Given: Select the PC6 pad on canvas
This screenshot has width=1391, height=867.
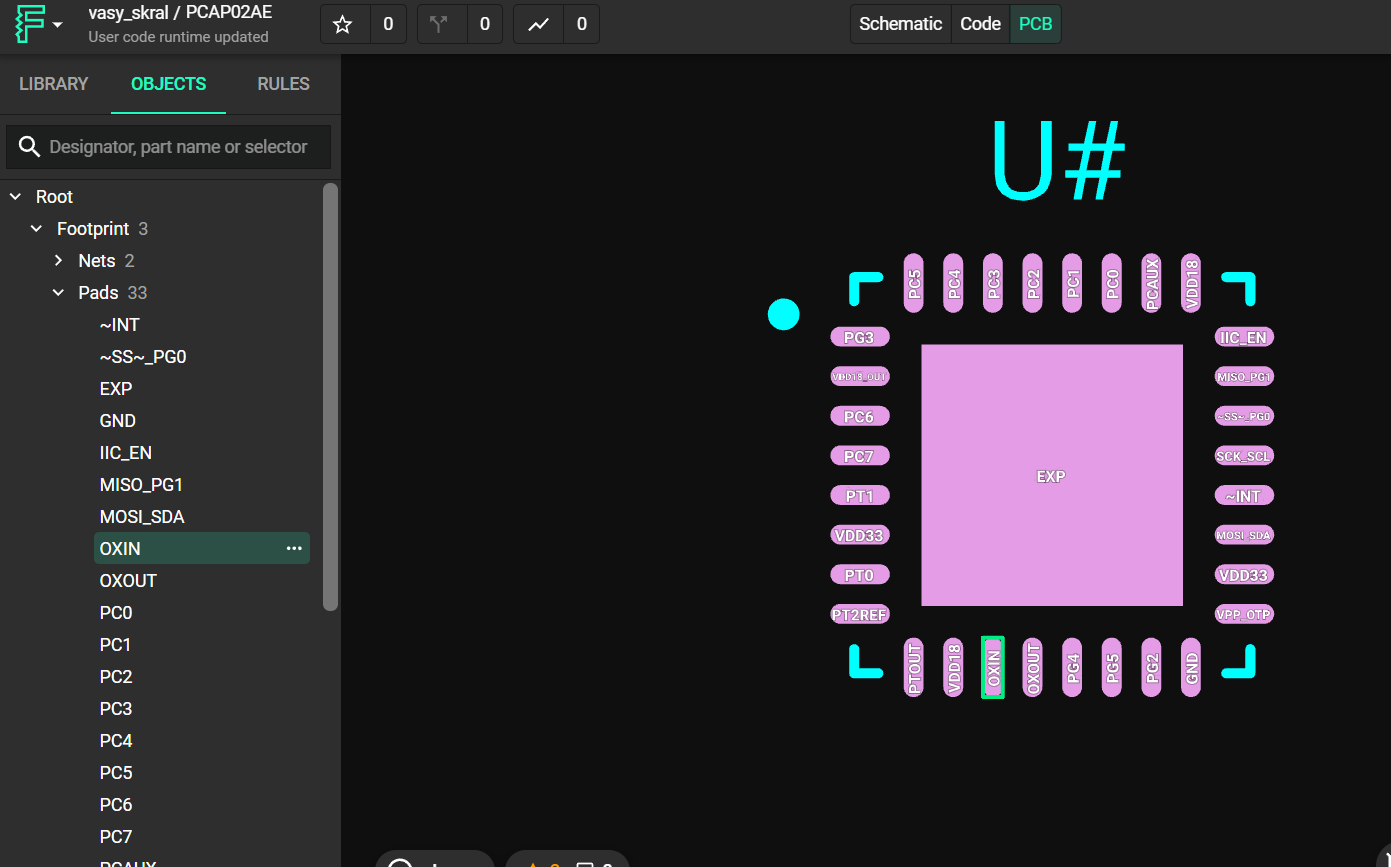Looking at the screenshot, I should pos(860,416).
